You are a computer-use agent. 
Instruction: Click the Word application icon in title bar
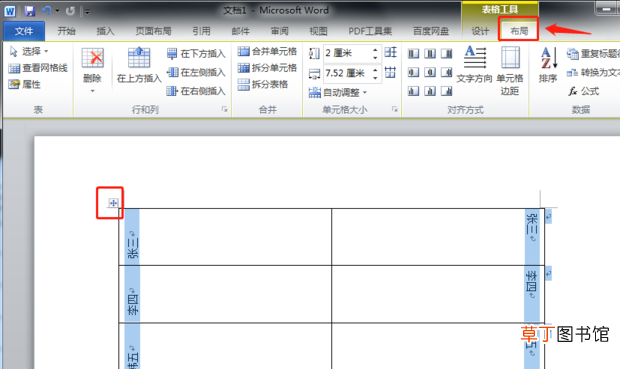click(10, 11)
